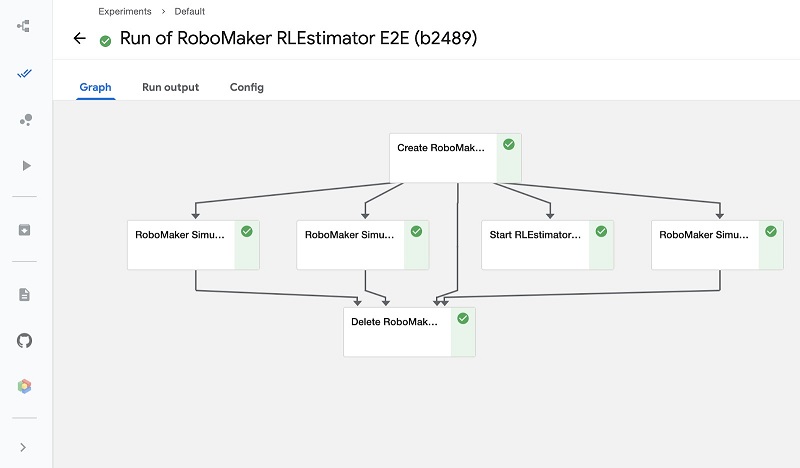Click success checkmark on Start RLEstimator... node
The height and width of the screenshot is (468, 800).
(602, 232)
